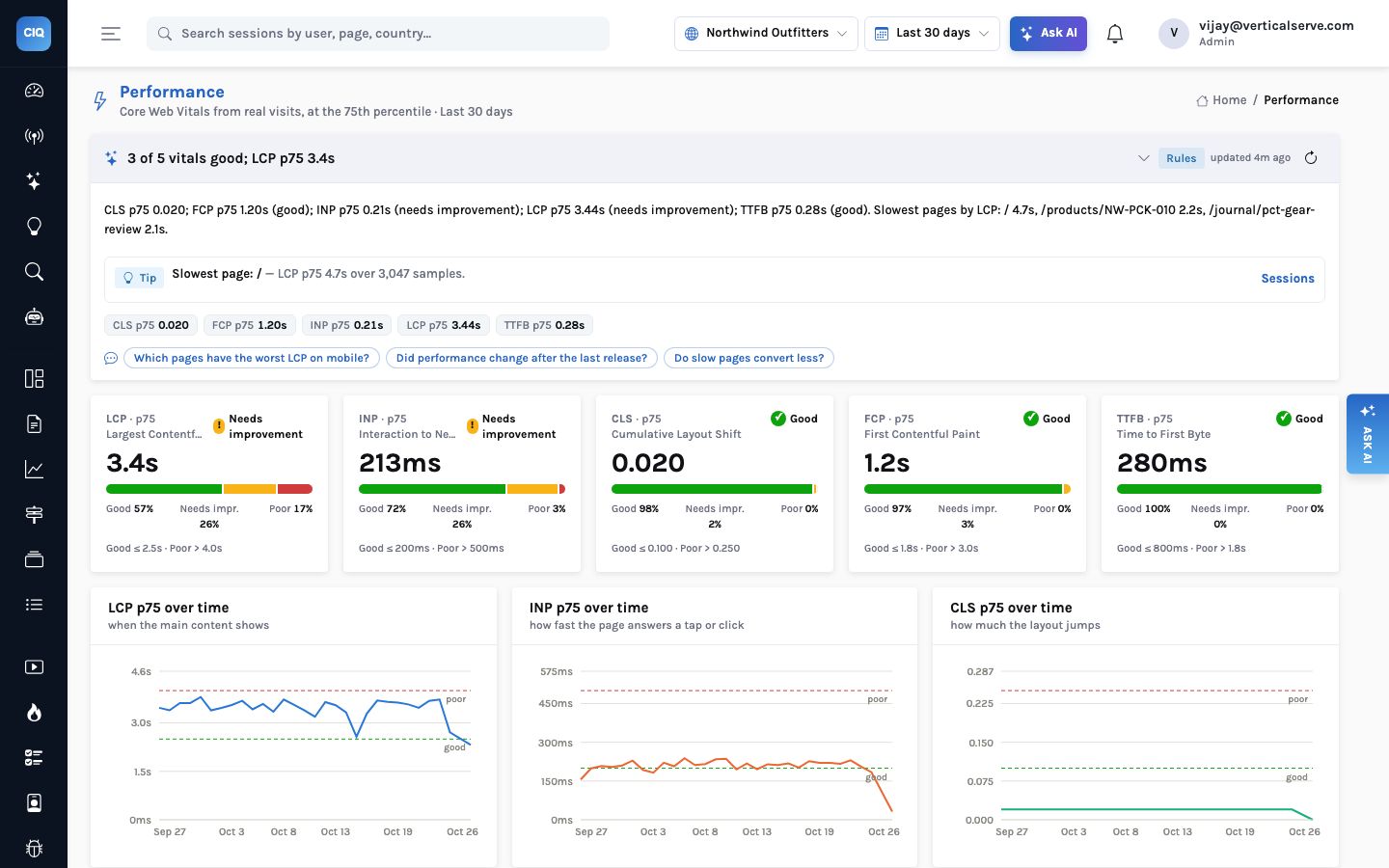The width and height of the screenshot is (1389, 868).
Task: Open the document pages sidebar icon
Action: point(34,423)
